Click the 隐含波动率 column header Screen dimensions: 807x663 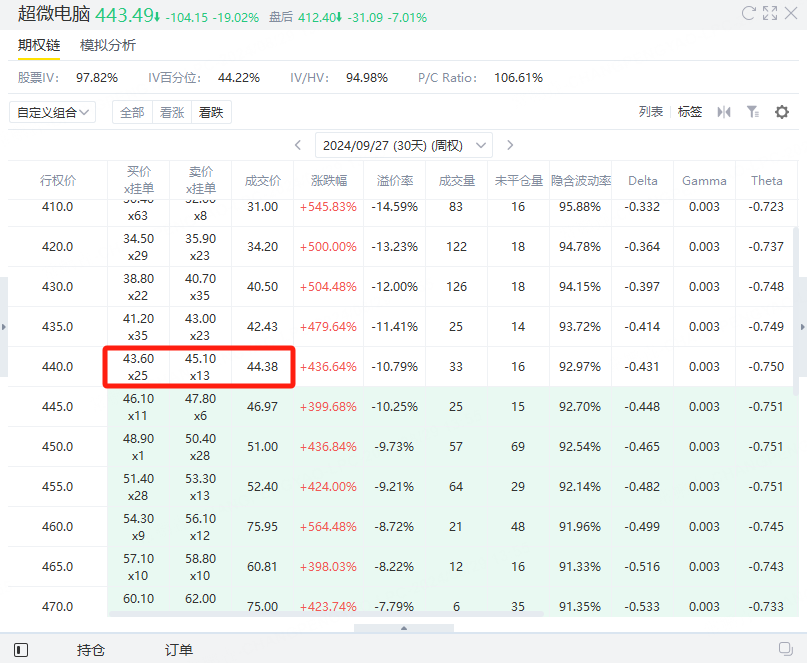point(581,181)
